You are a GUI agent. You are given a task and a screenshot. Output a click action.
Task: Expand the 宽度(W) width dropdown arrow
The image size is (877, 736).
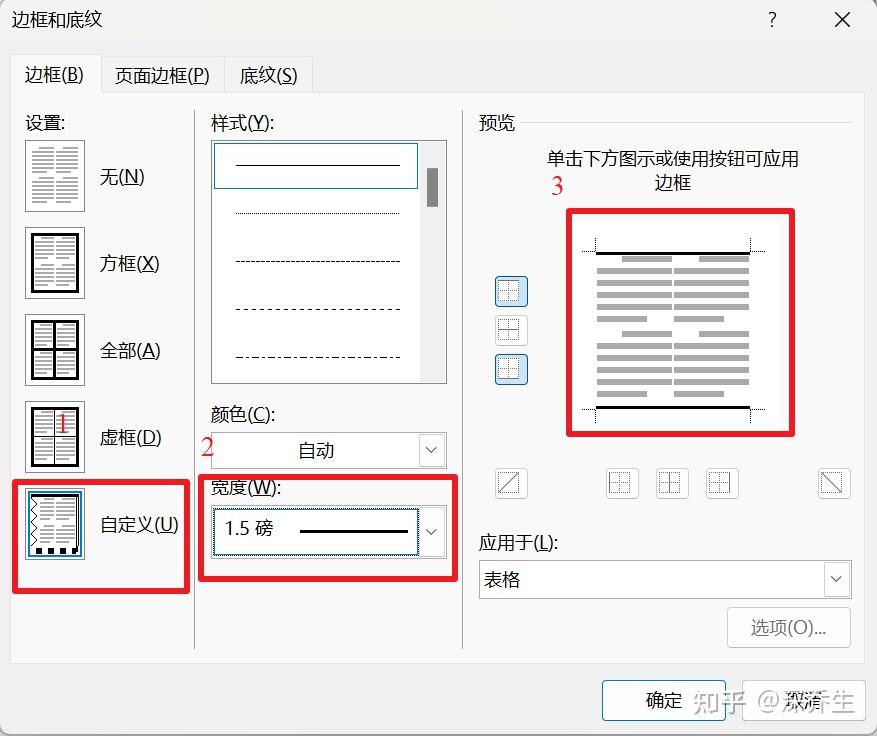click(432, 532)
